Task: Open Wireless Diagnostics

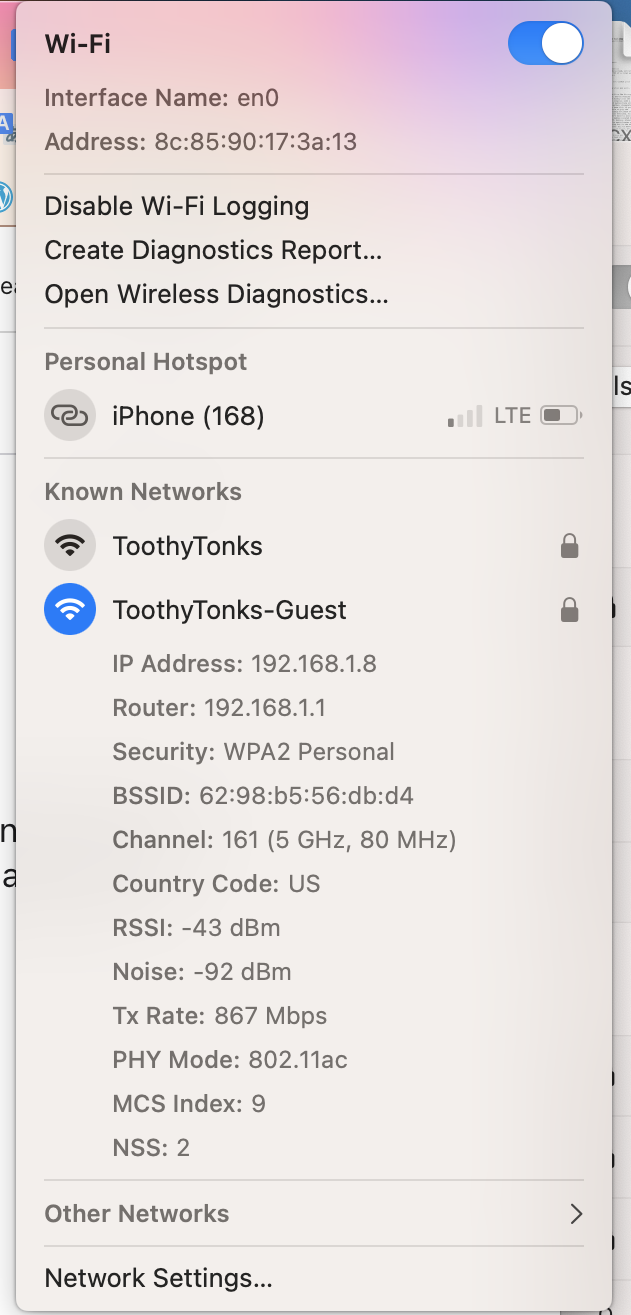Action: (216, 294)
